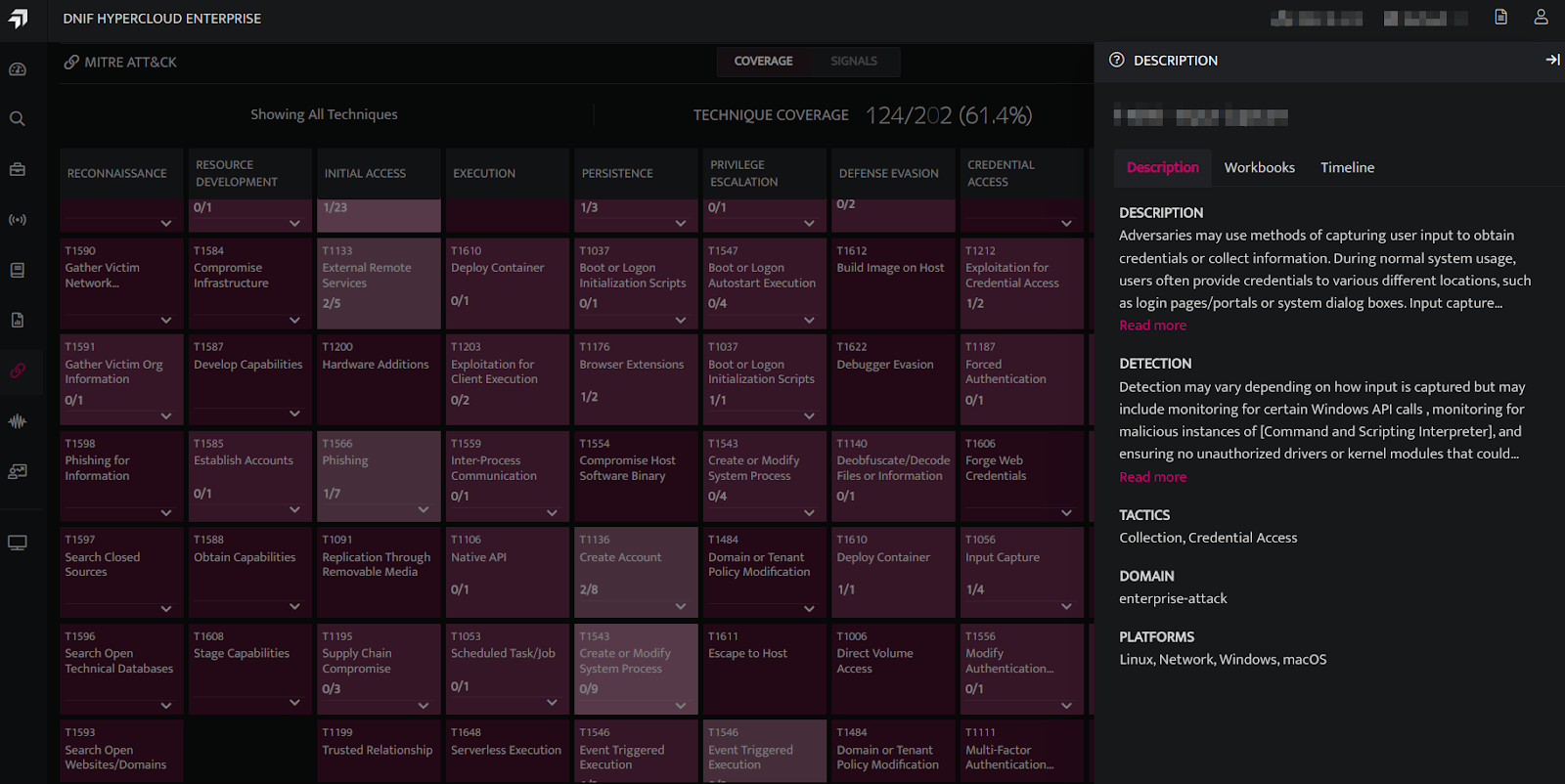The image size is (1565, 784).
Task: Expand the T1590 Gather Victim Network chevron
Action: coord(166,320)
